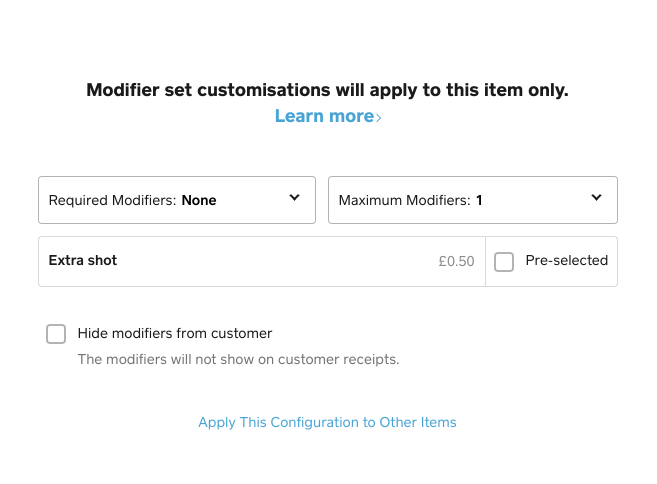The height and width of the screenshot is (484, 657).
Task: Open the Maximum Modifiers dropdown
Action: (x=472, y=200)
